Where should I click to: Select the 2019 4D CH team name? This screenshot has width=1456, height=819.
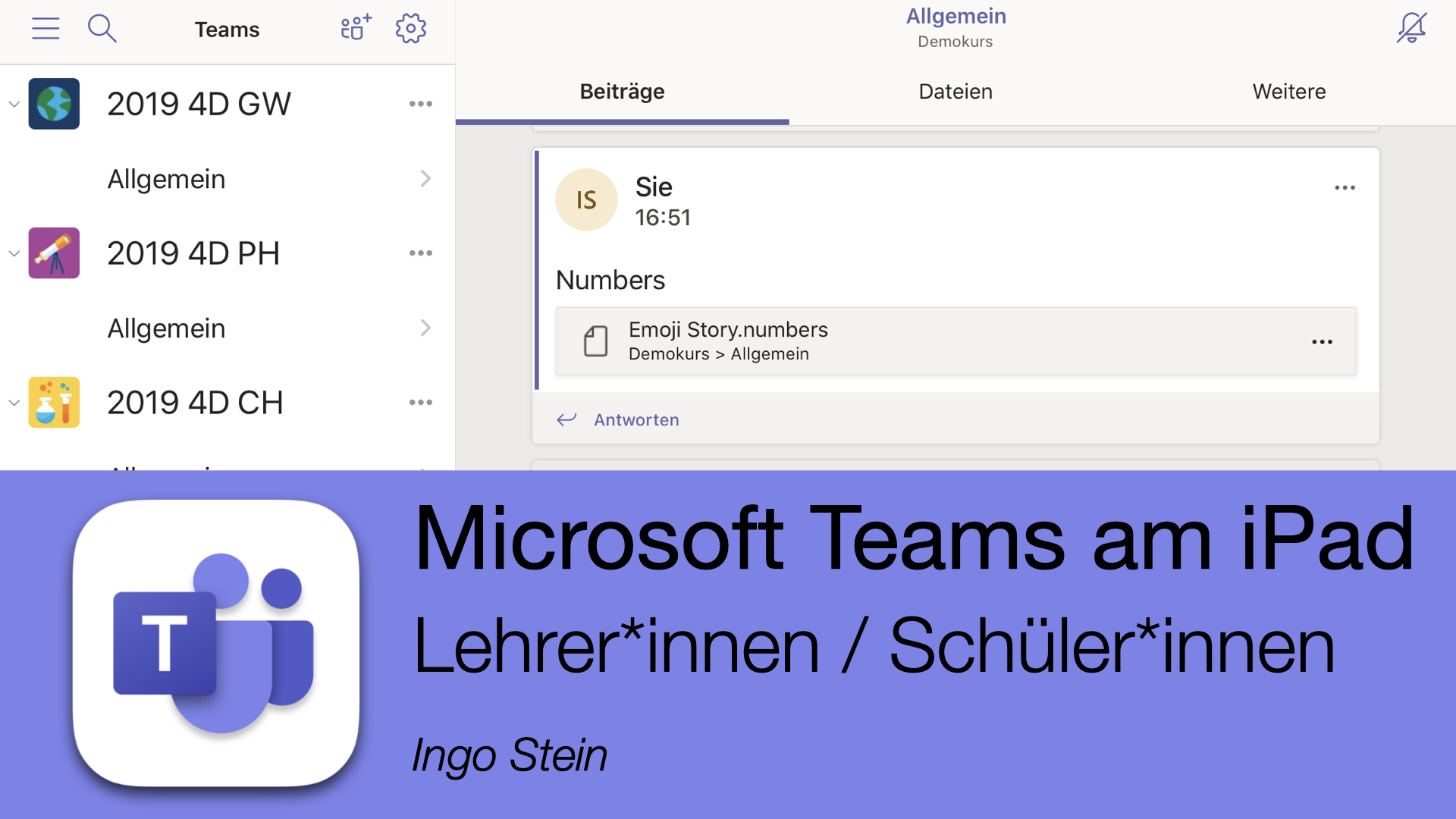195,403
